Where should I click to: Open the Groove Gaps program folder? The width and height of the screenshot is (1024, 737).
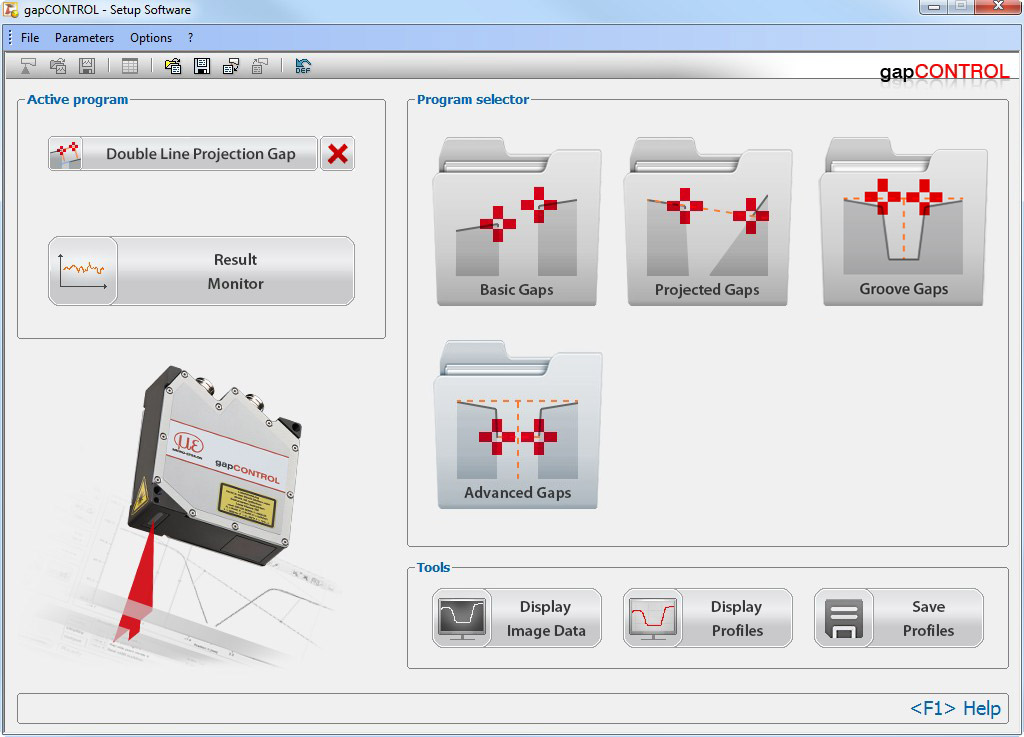pyautogui.click(x=903, y=221)
